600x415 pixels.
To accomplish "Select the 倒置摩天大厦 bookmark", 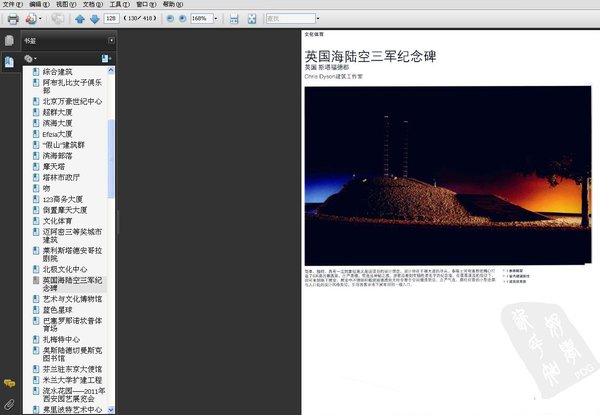I will pyautogui.click(x=65, y=210).
